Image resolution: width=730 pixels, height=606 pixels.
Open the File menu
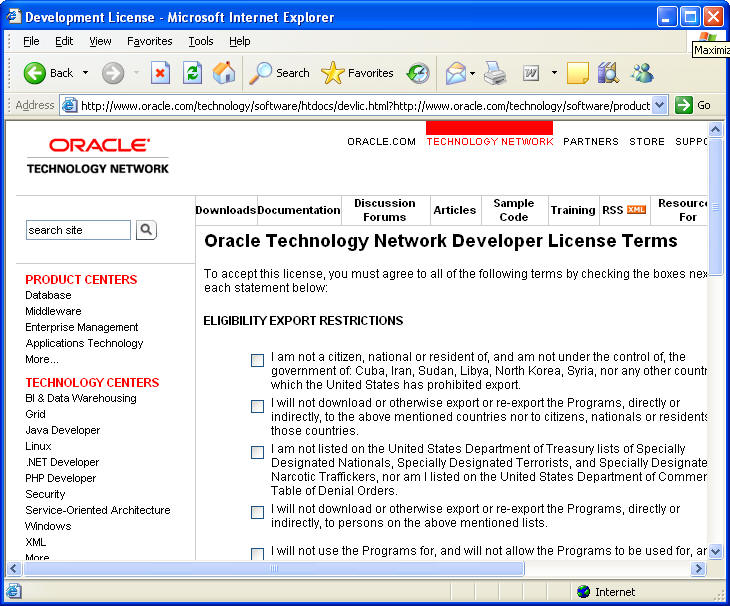pyautogui.click(x=31, y=41)
